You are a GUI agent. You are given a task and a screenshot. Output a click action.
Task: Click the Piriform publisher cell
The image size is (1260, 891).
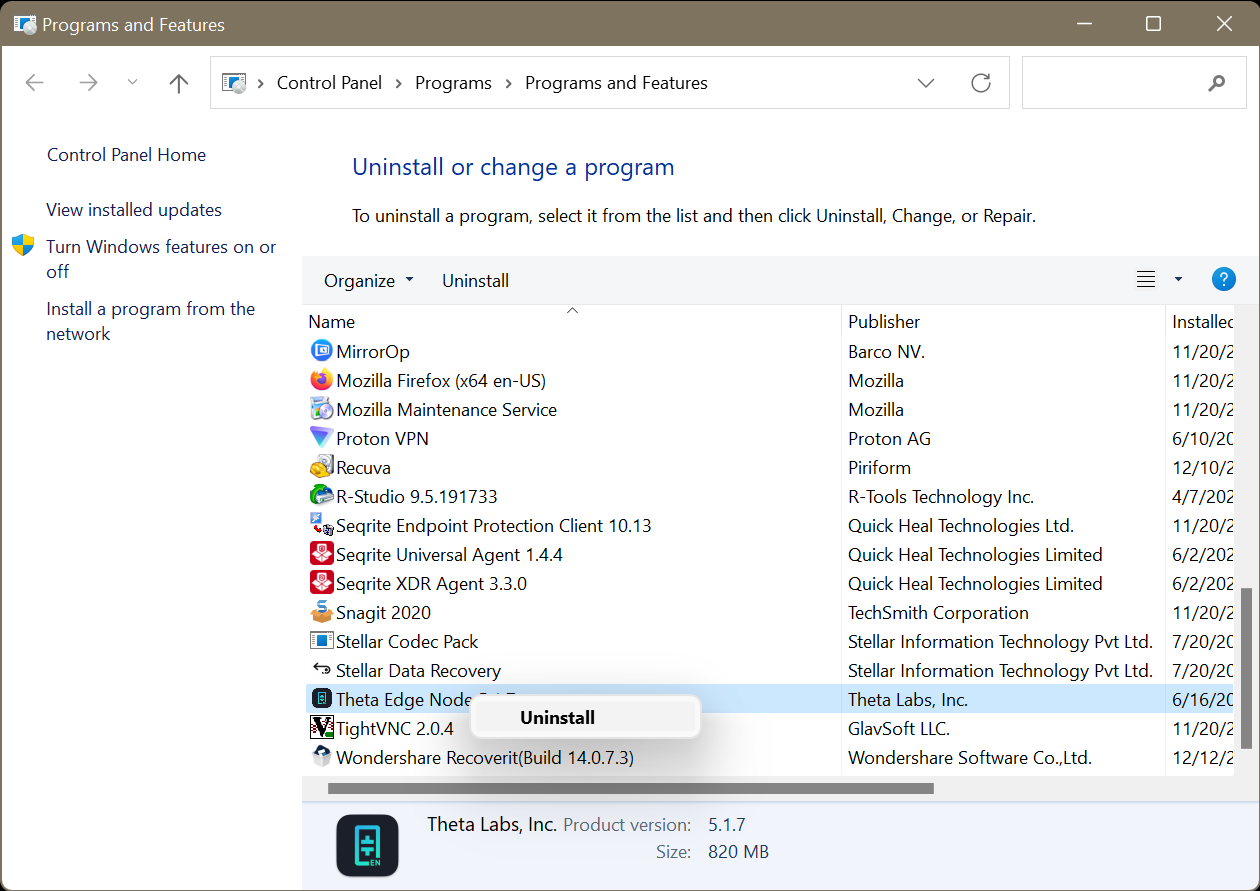click(x=879, y=467)
